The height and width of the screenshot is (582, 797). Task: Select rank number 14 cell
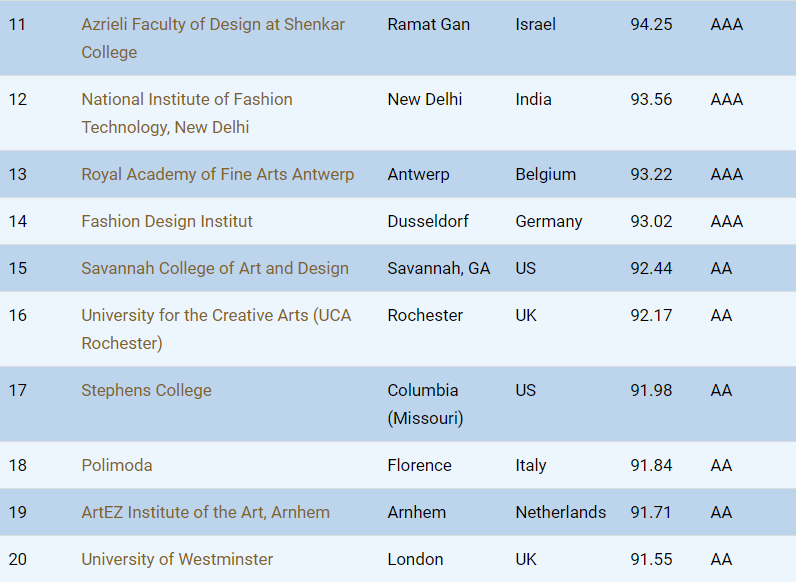[17, 221]
